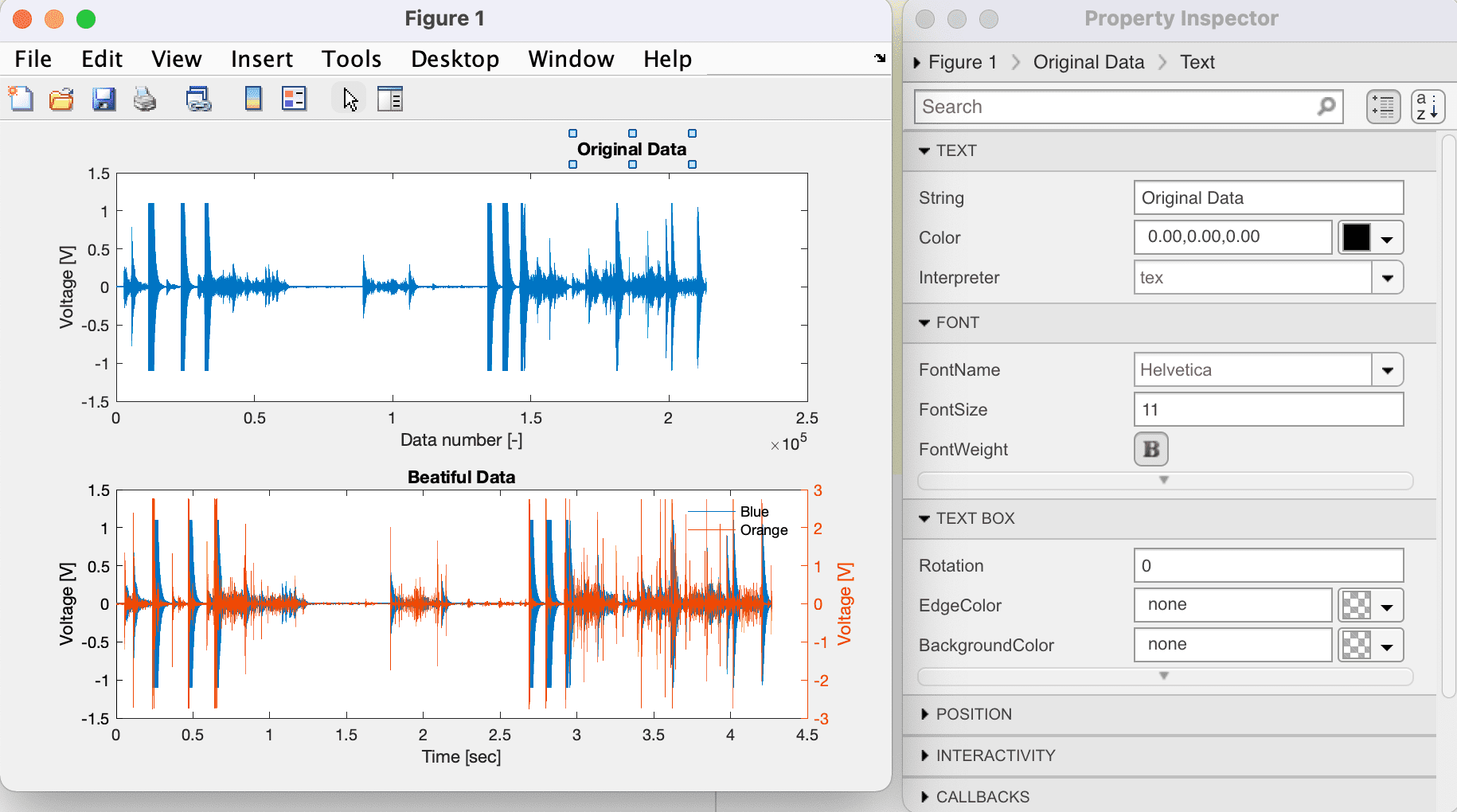The height and width of the screenshot is (812, 1457).
Task: Expand the POSITION section
Action: click(924, 714)
